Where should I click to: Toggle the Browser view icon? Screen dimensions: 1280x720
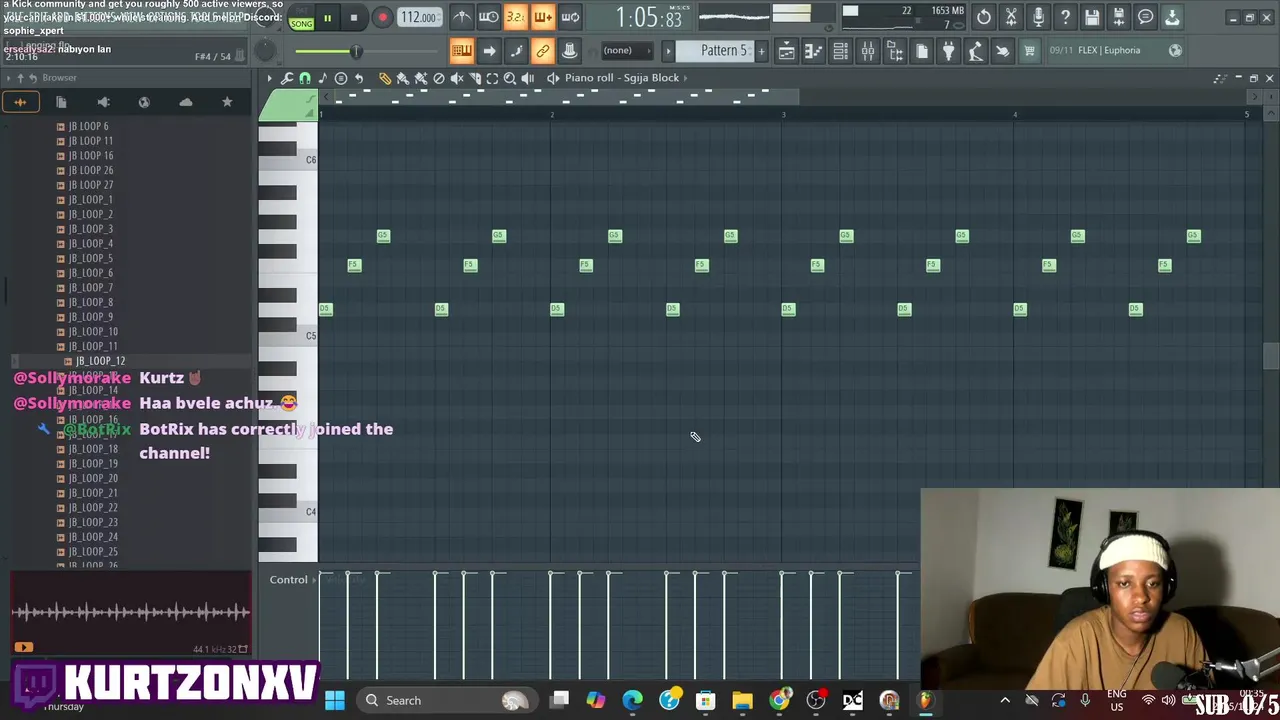[894, 51]
